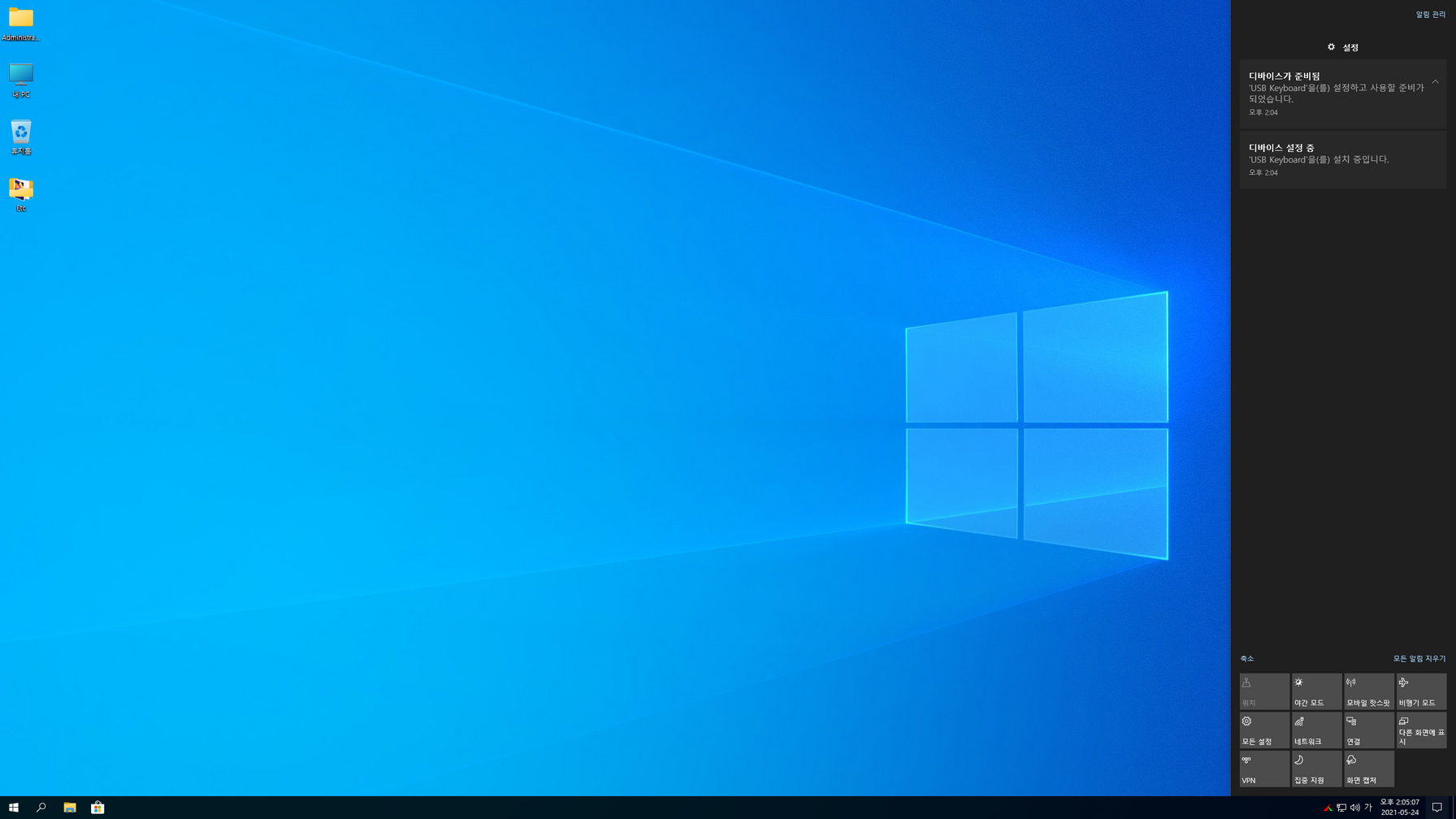Switch the 가 IME input indicator
This screenshot has height=819, width=1456.
1368,808
